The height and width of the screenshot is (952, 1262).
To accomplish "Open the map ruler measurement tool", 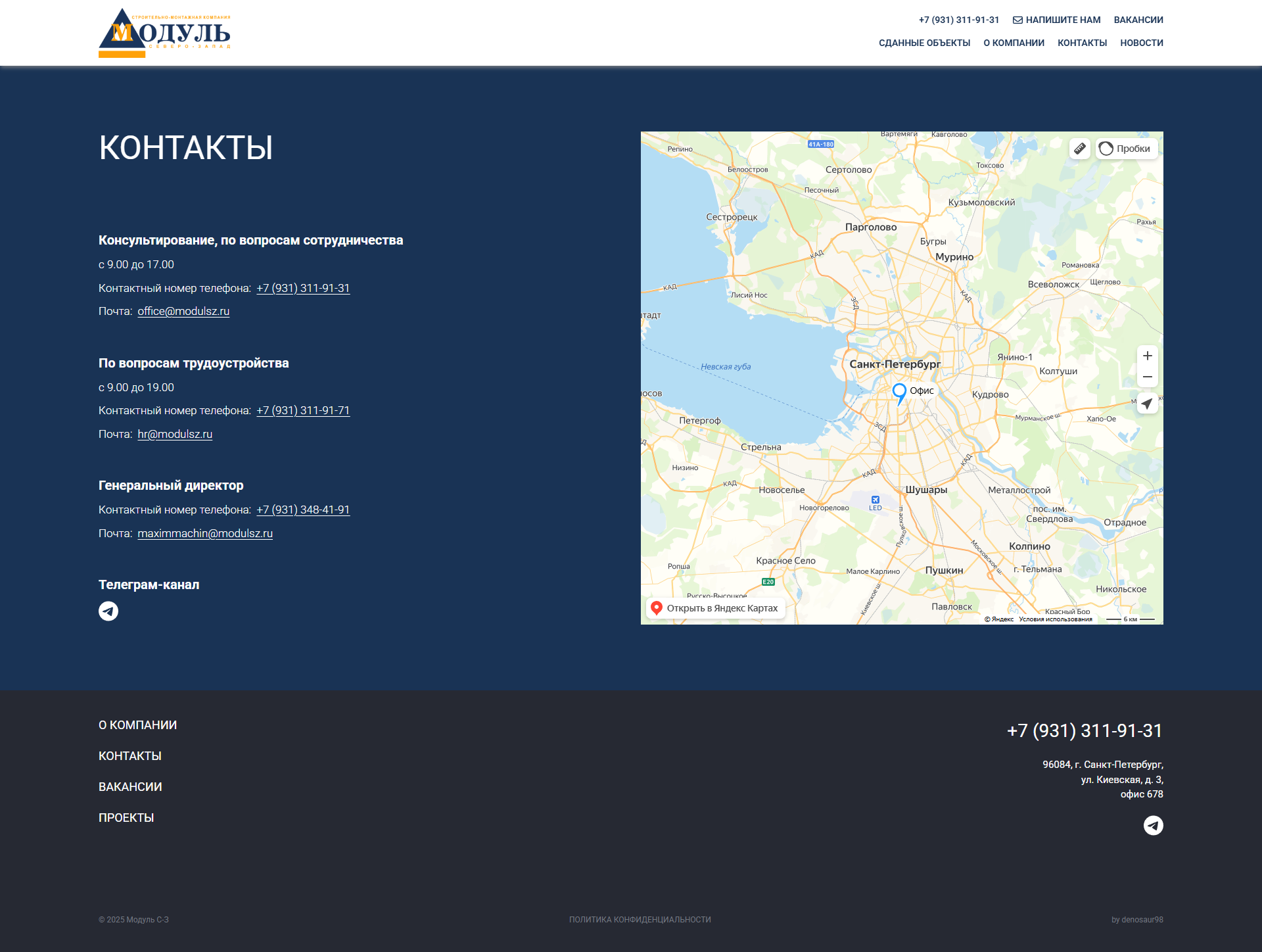I will (1079, 149).
